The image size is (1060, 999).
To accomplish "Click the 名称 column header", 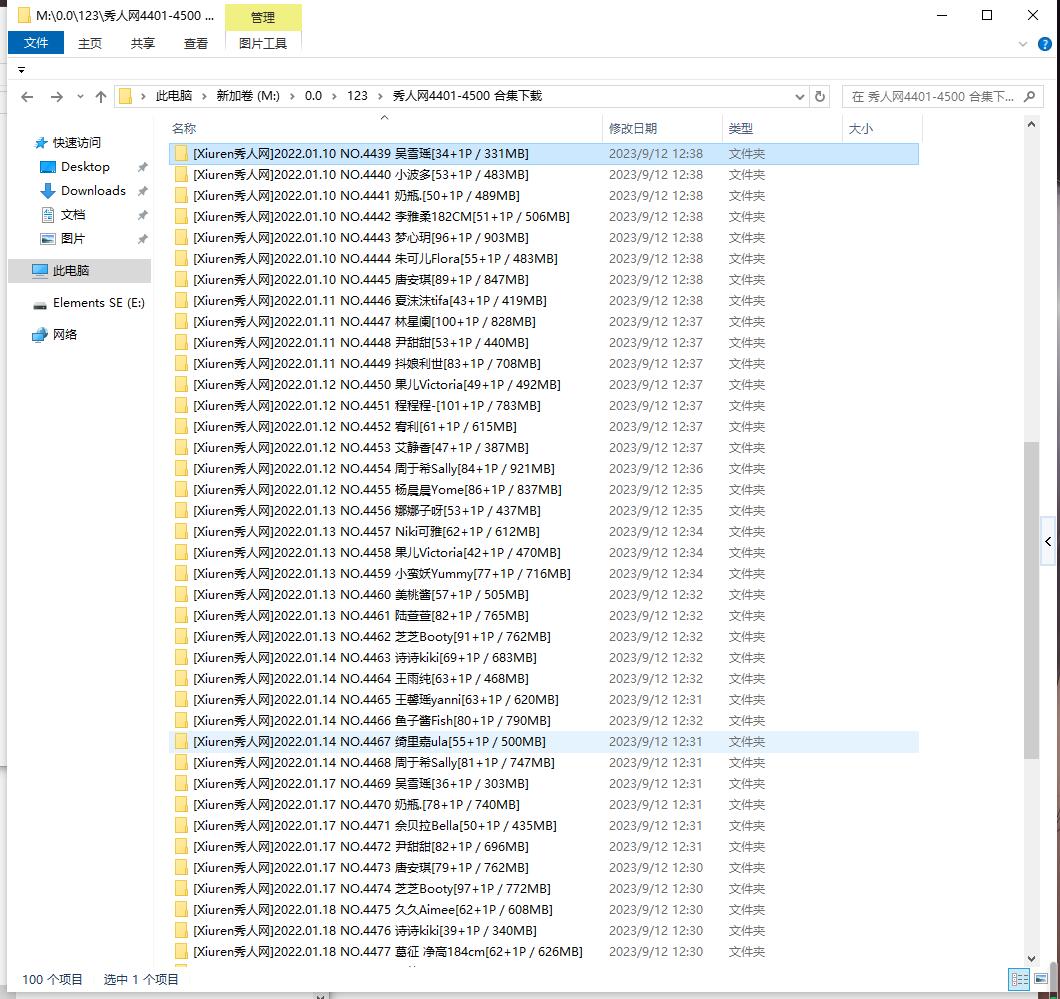I will coord(184,129).
